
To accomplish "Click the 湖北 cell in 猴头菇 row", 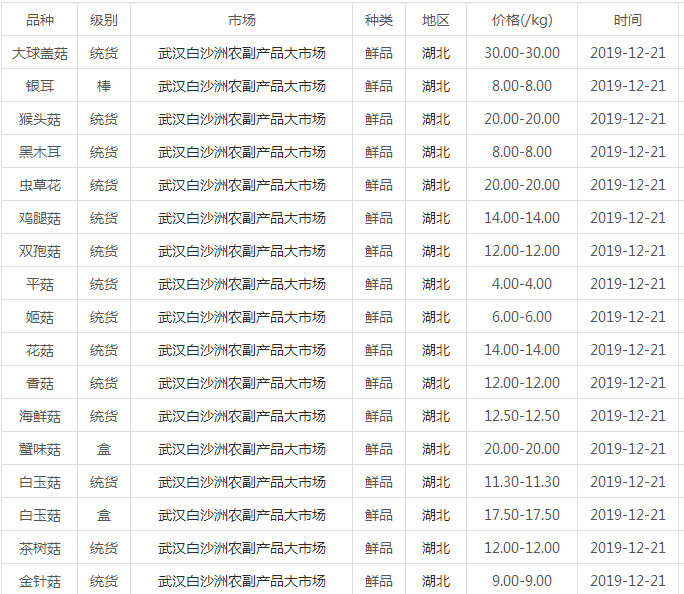I will (436, 119).
